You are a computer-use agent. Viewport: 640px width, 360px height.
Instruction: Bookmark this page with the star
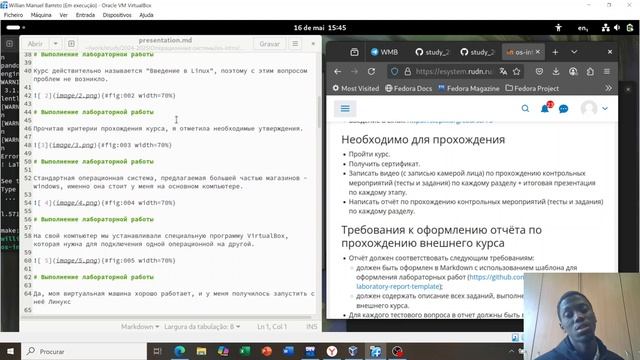point(516,71)
